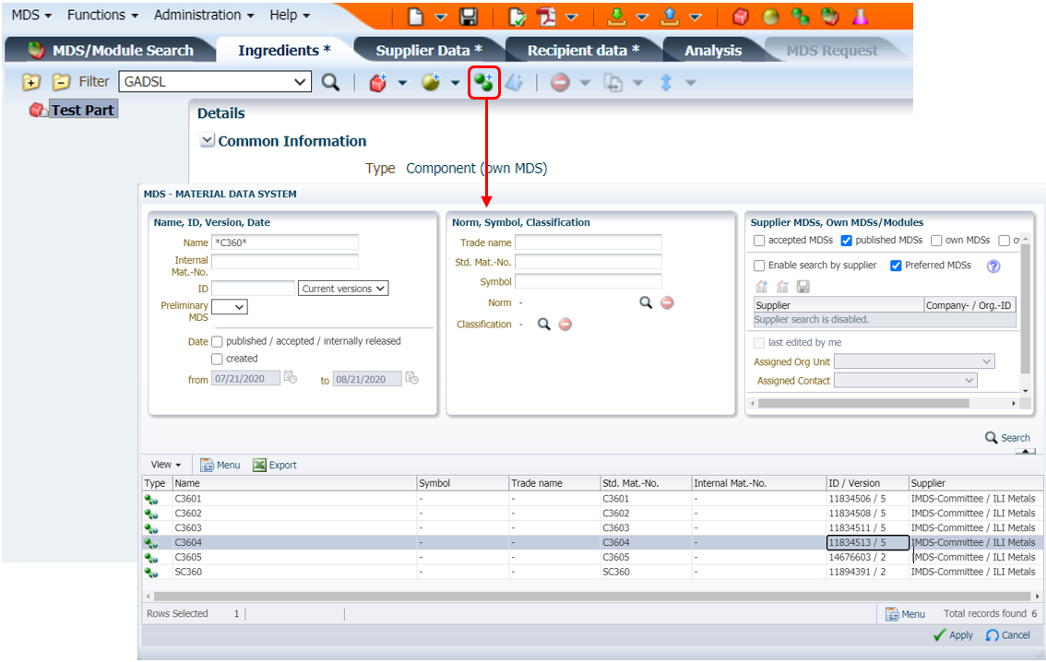Uncheck the Preferred MDSs checkbox

pyautogui.click(x=896, y=266)
